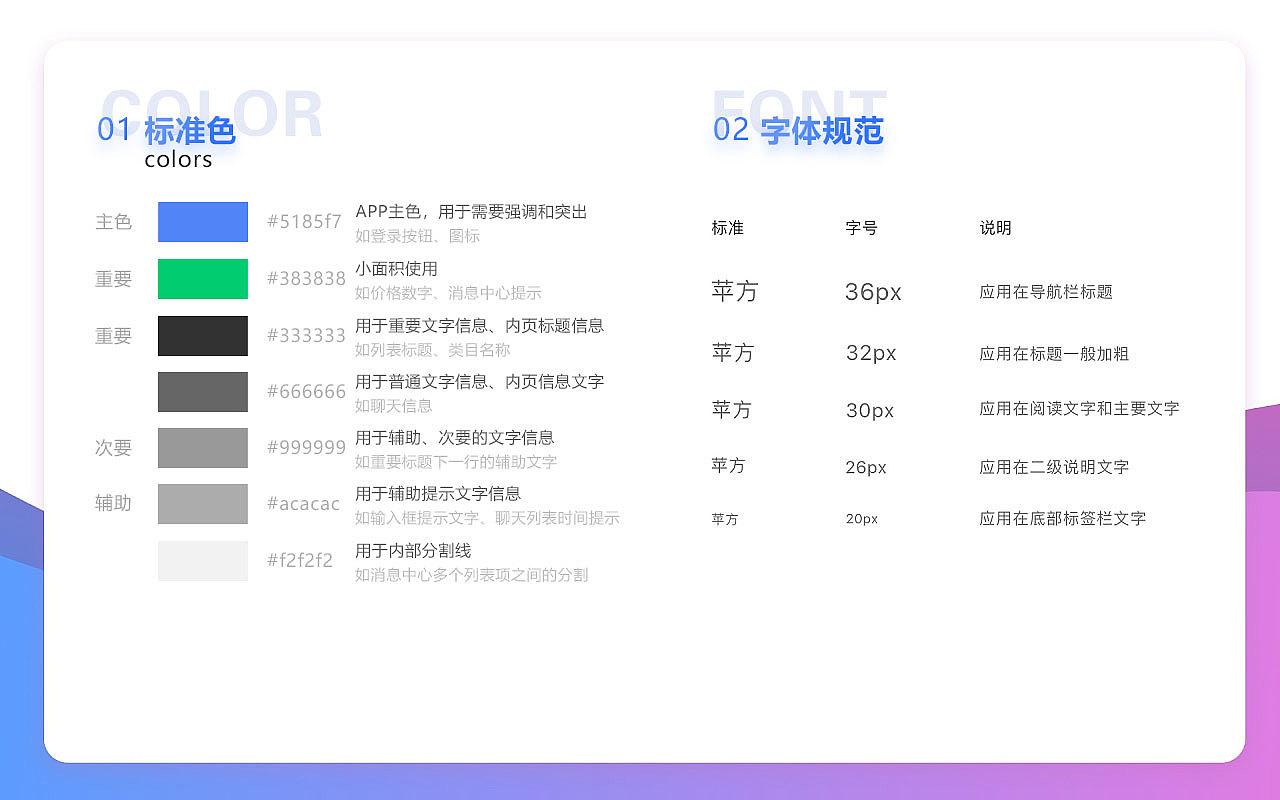Click the 主色 row label
This screenshot has width=1280, height=800.
(113, 222)
